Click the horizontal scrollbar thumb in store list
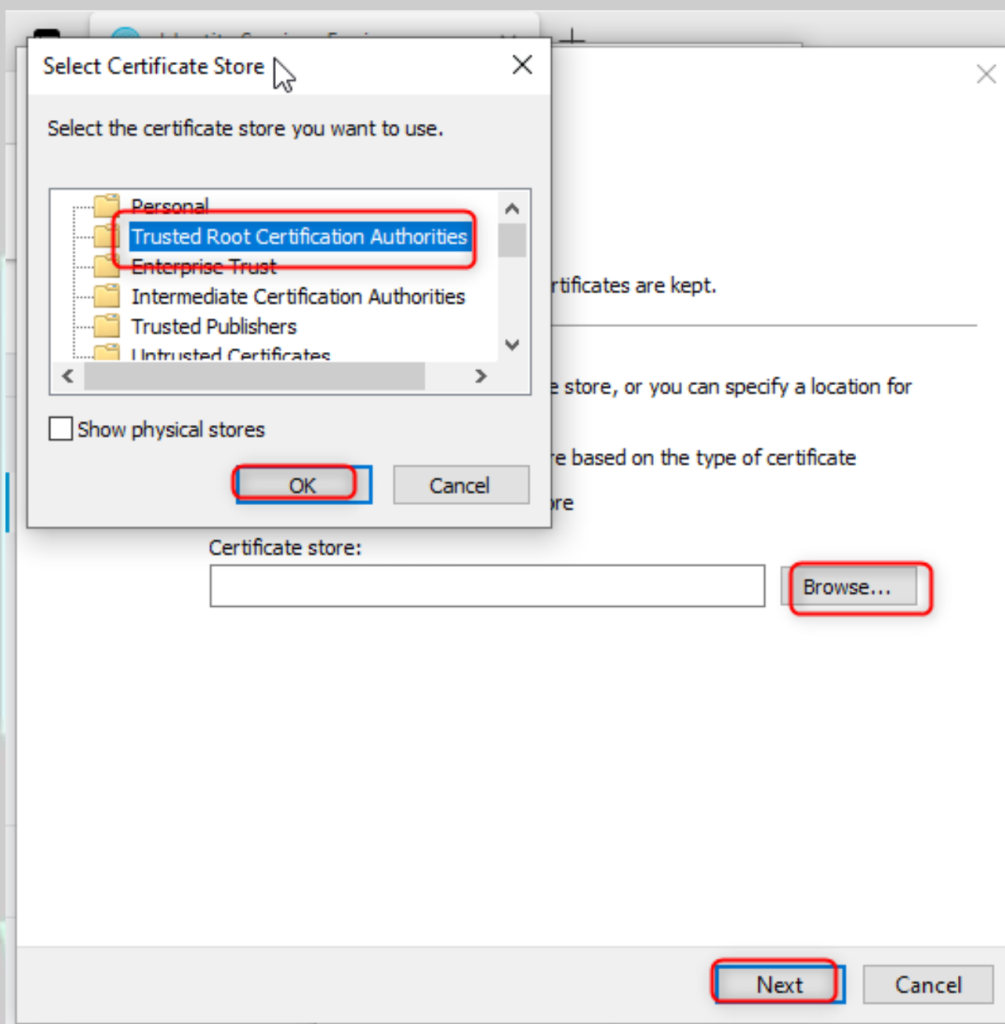 pos(254,377)
